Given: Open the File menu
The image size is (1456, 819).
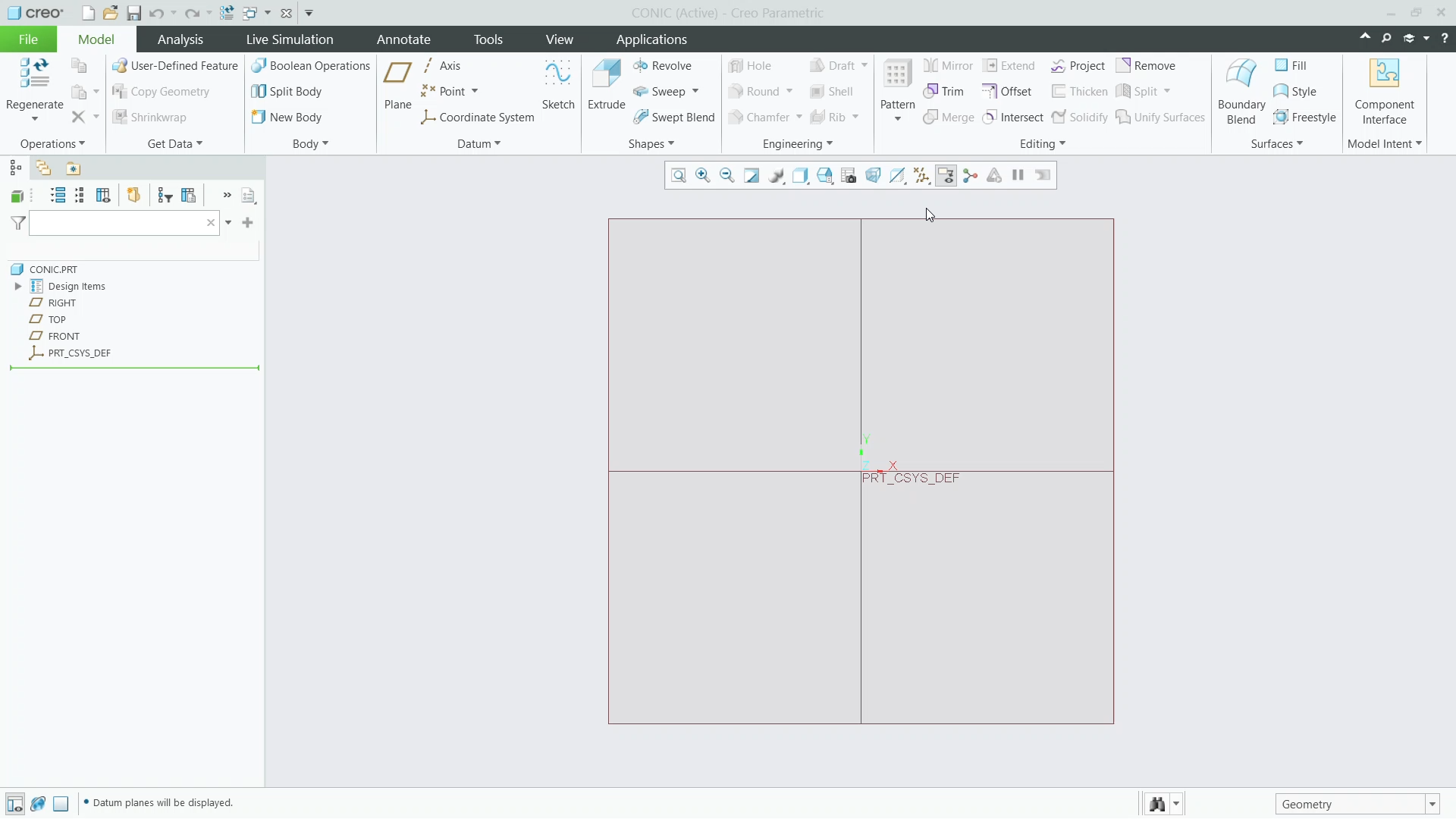Looking at the screenshot, I should click(28, 39).
